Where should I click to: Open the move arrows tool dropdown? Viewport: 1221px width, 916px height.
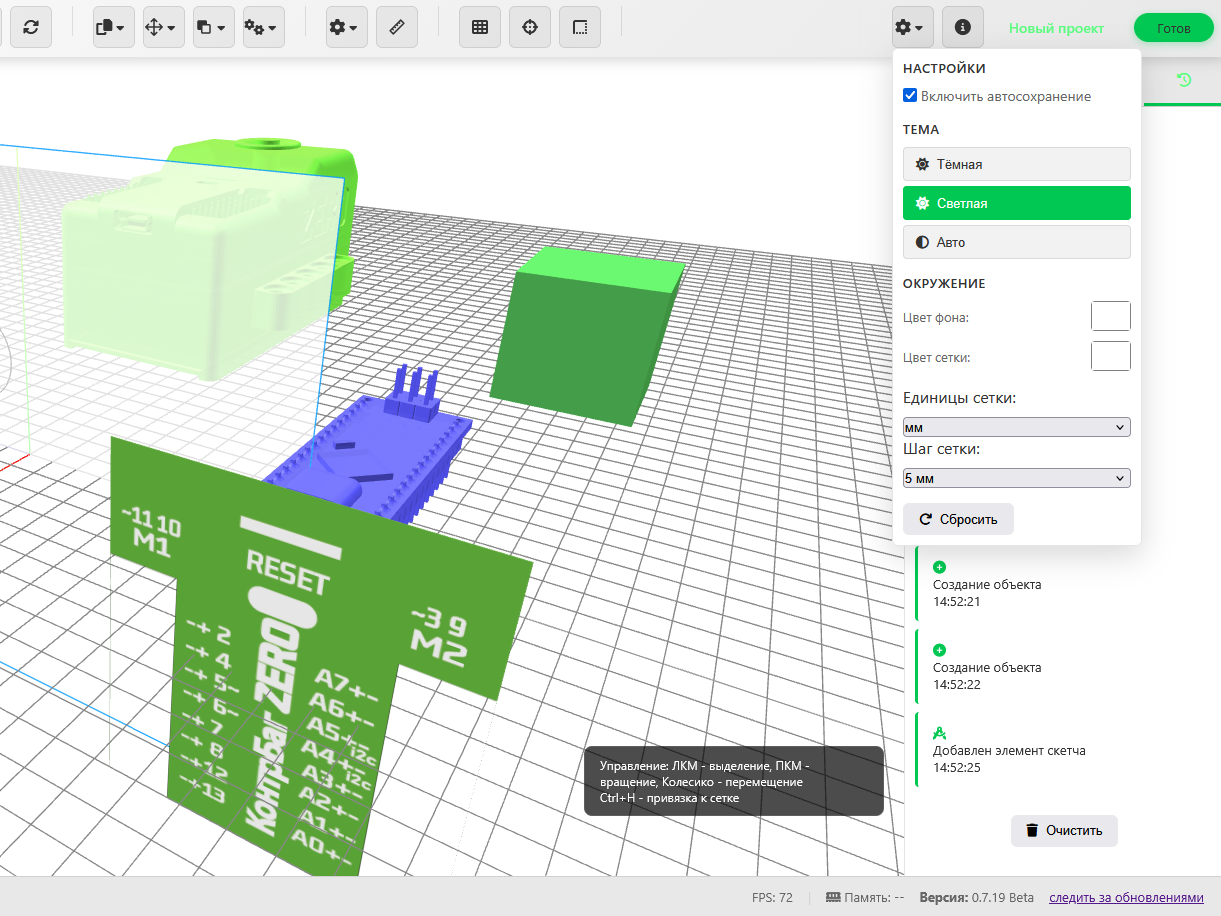pos(164,27)
